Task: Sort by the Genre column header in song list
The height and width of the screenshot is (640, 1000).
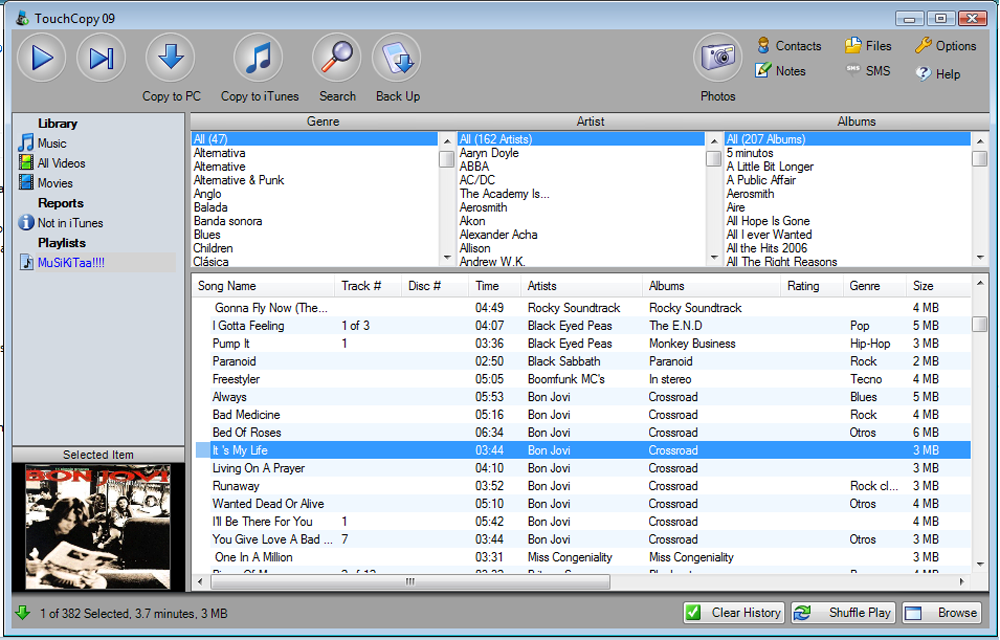Action: click(874, 286)
